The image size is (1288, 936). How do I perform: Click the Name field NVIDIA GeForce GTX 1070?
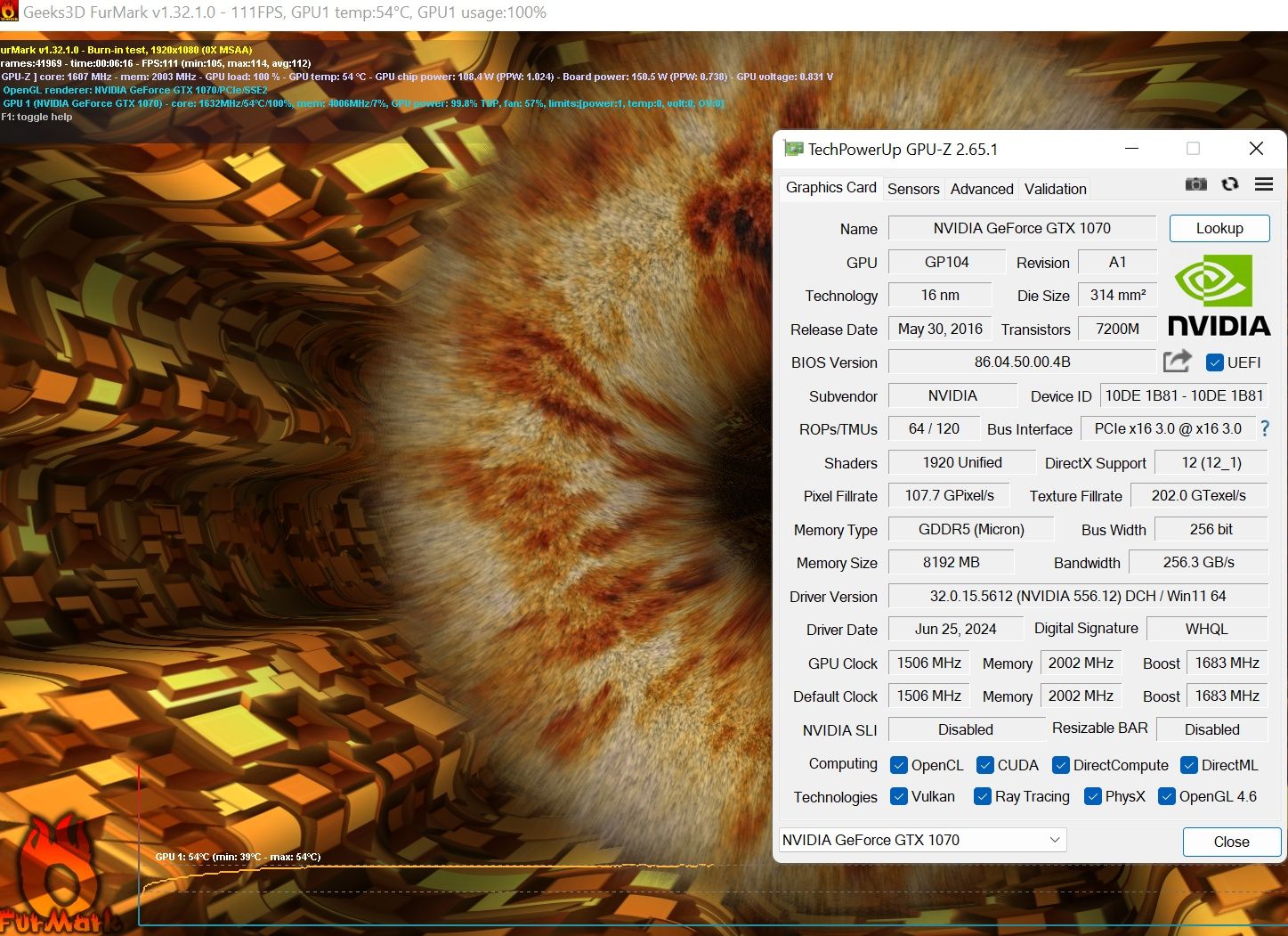click(x=1022, y=228)
